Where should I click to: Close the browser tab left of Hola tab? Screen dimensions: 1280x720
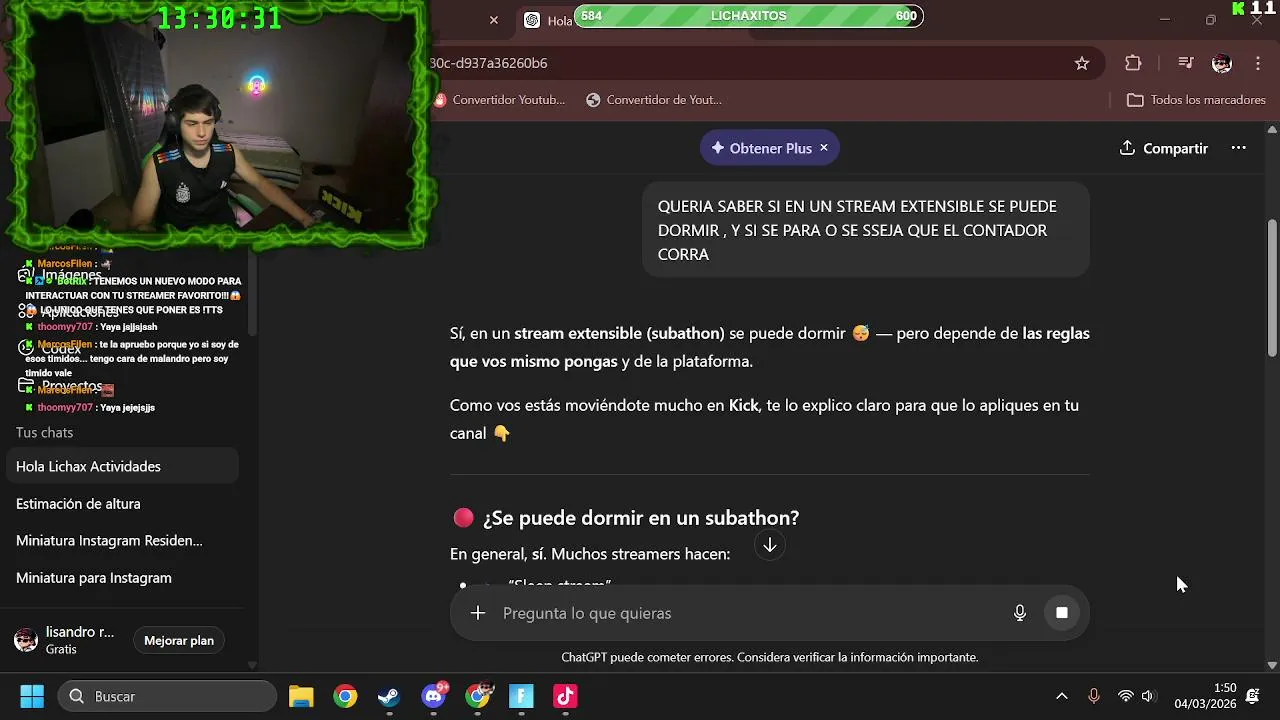coord(493,20)
